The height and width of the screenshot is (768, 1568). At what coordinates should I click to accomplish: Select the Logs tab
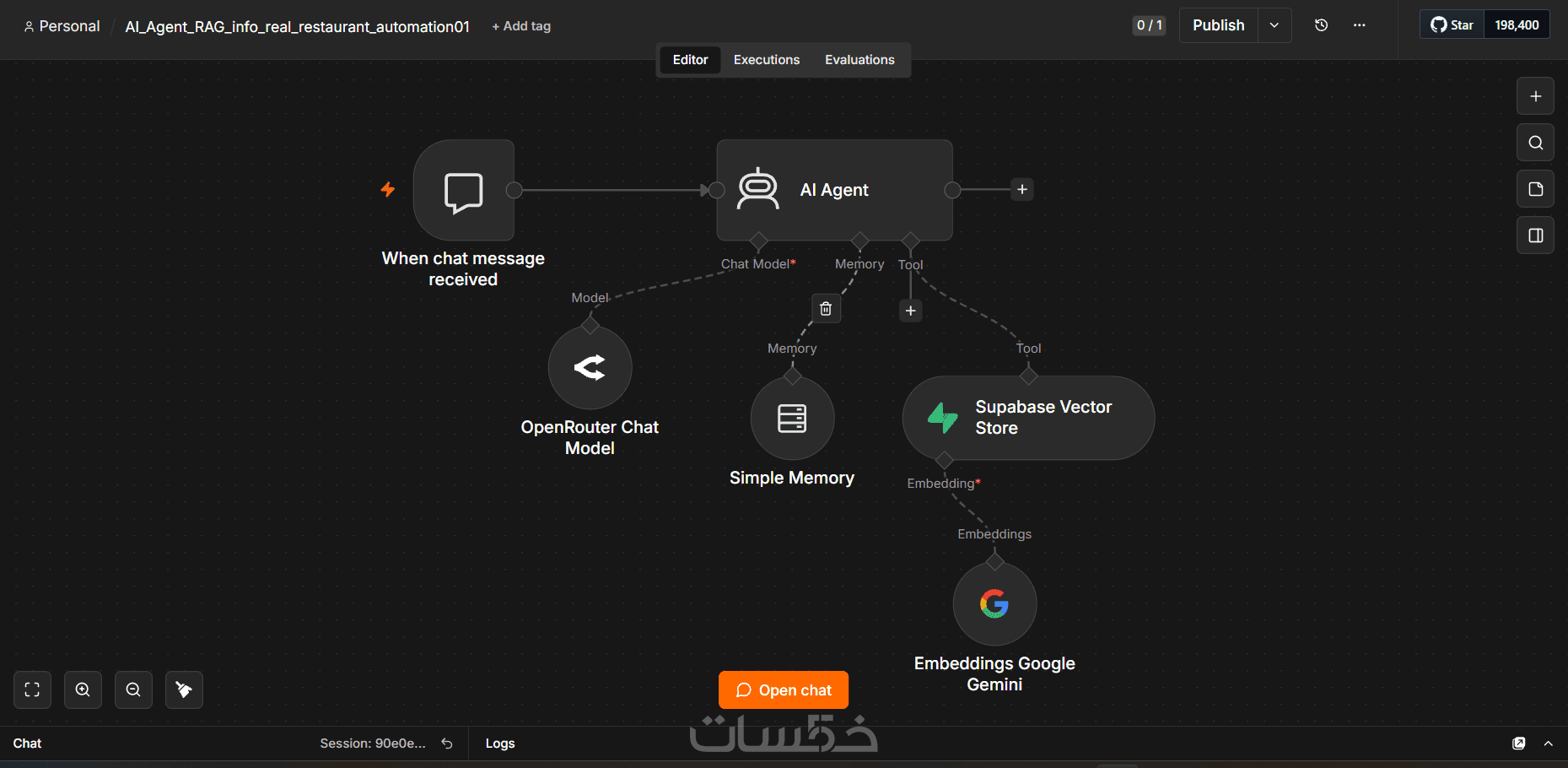(500, 744)
